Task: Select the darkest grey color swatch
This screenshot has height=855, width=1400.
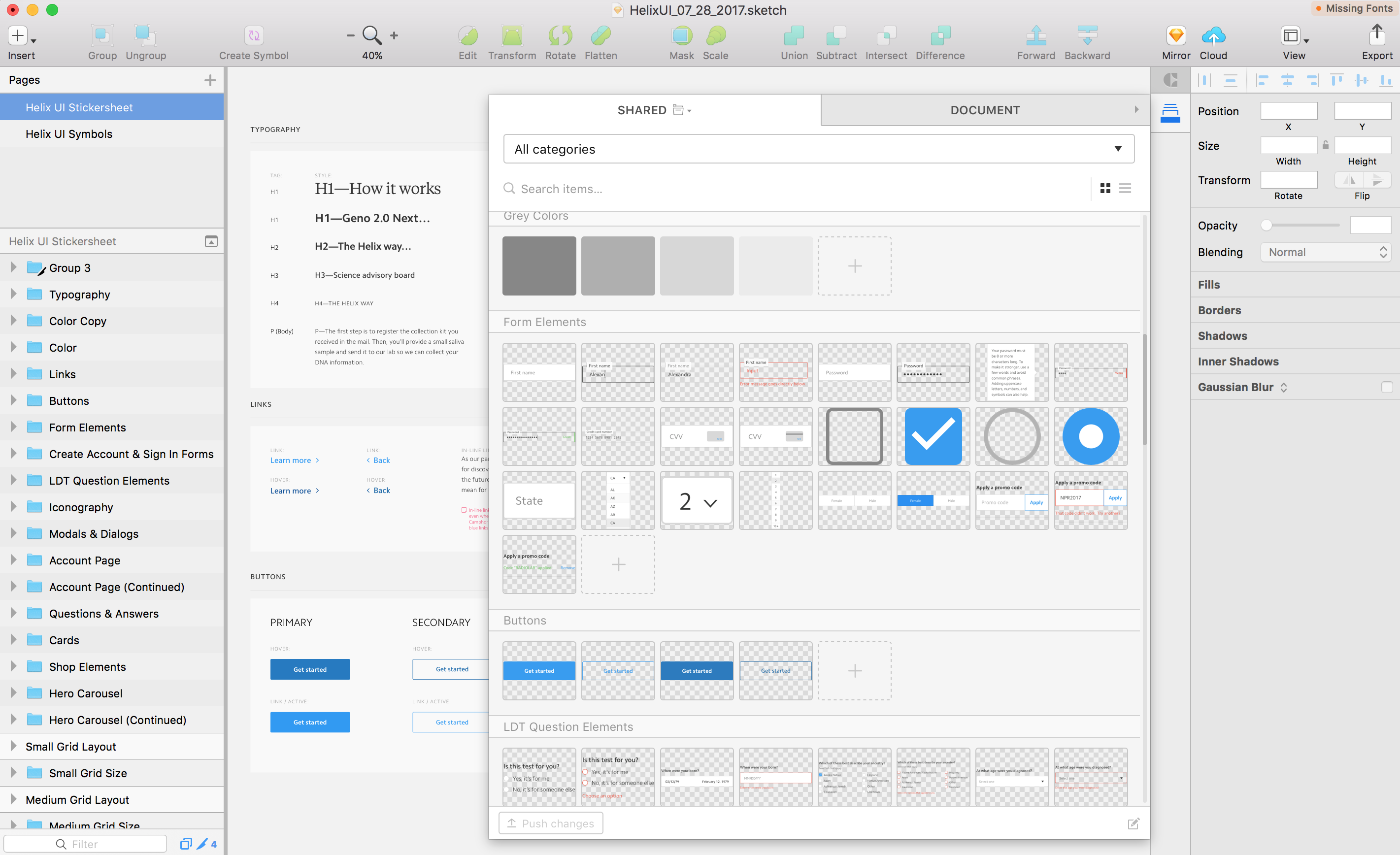Action: [538, 266]
